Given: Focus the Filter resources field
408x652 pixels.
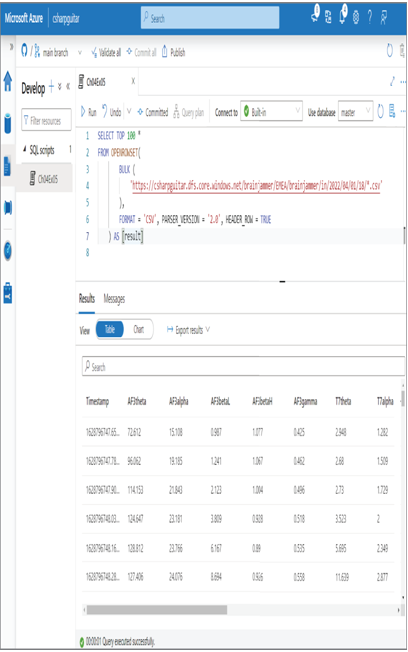Looking at the screenshot, I should click(x=46, y=121).
